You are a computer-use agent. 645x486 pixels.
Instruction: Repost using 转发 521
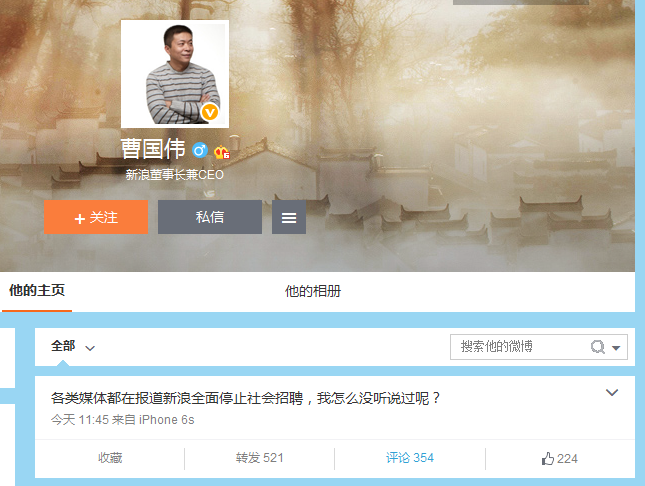tap(260, 458)
